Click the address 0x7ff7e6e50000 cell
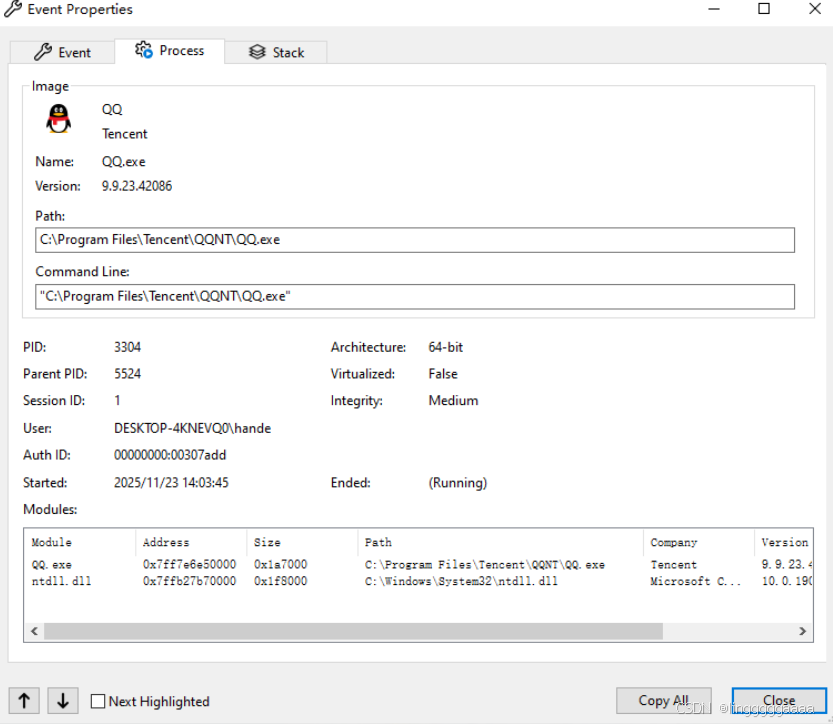The width and height of the screenshot is (833, 724). (189, 565)
